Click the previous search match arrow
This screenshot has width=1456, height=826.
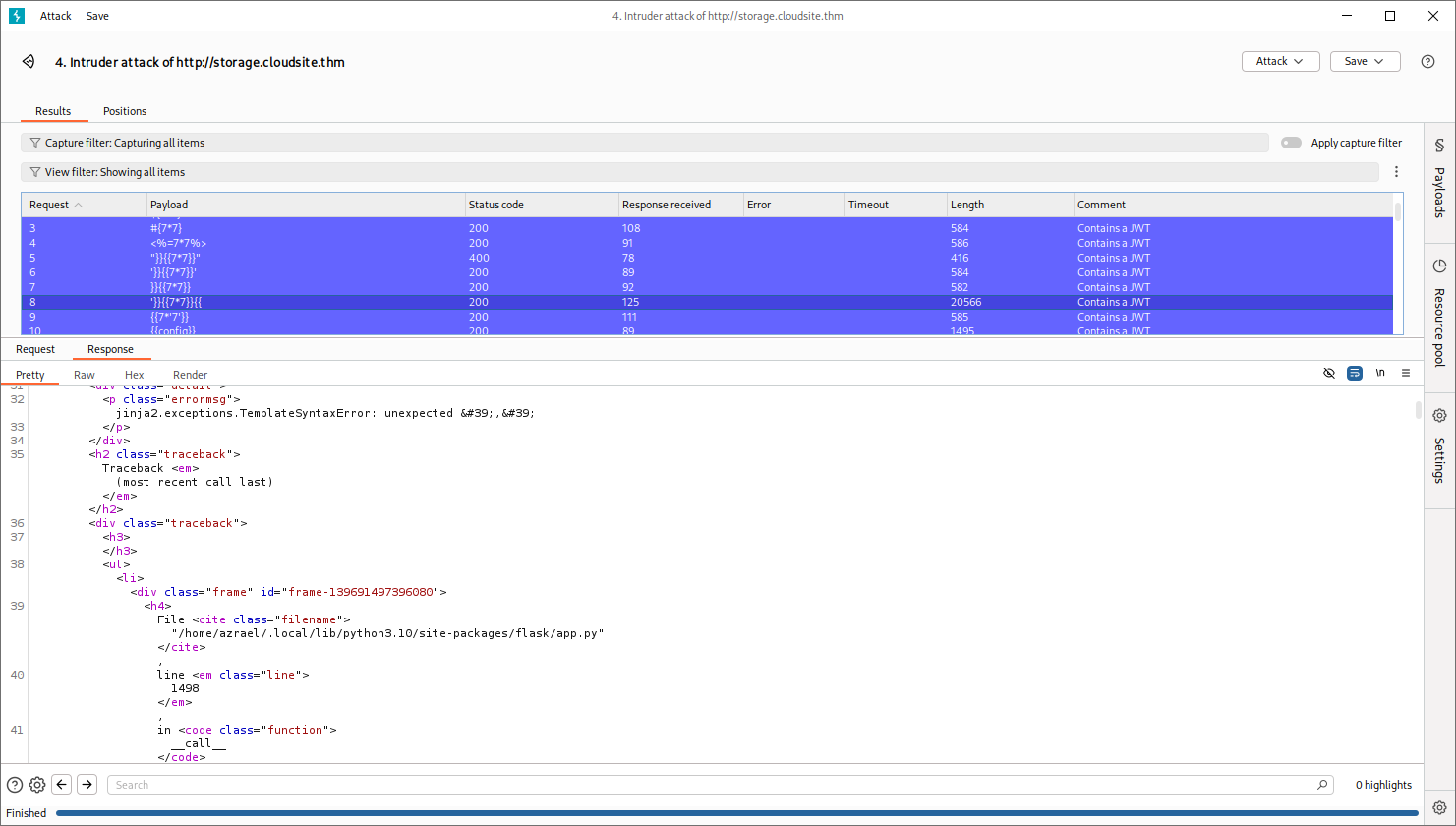[x=62, y=785]
